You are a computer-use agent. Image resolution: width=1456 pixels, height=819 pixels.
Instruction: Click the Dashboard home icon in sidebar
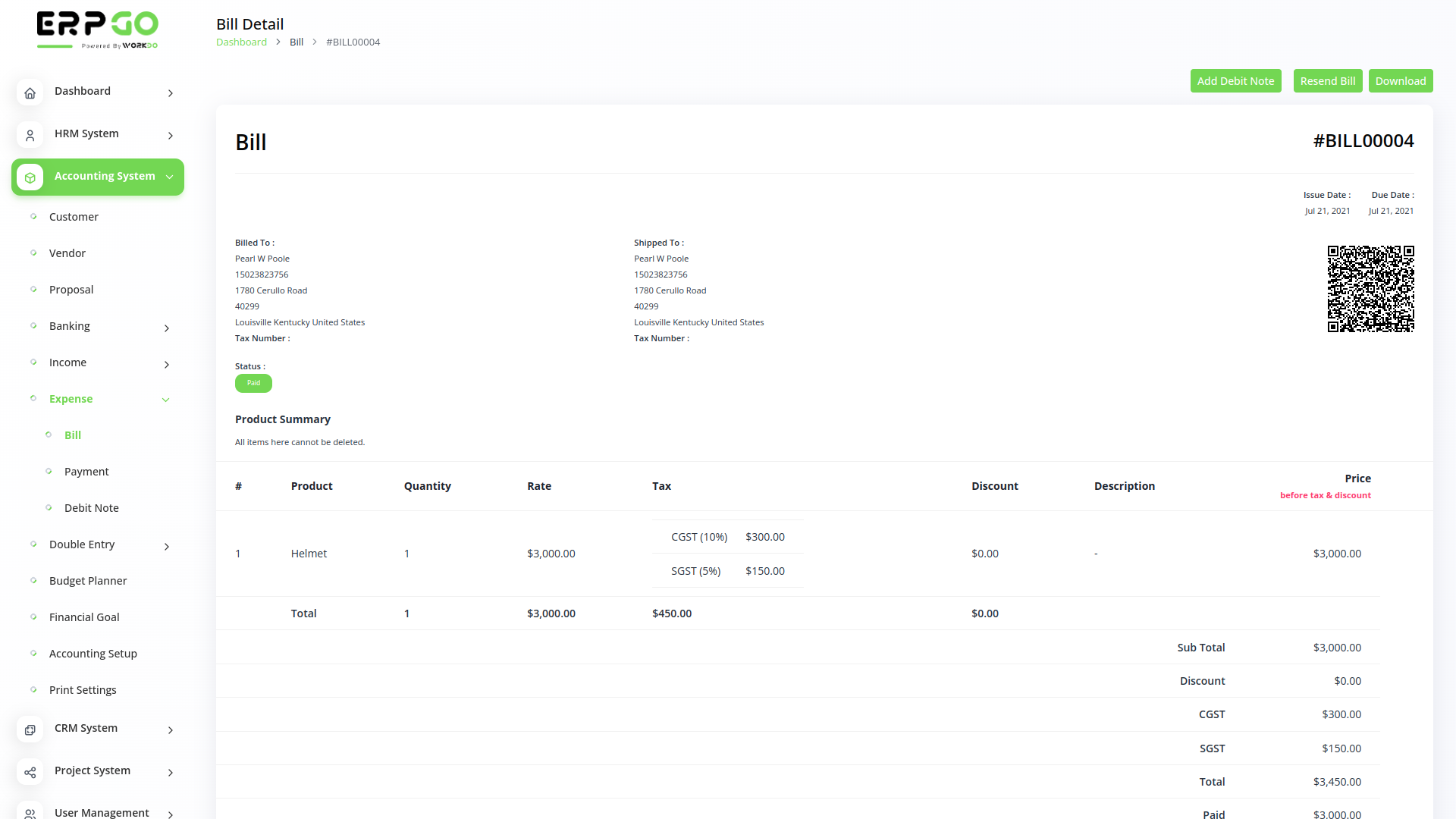[x=30, y=93]
